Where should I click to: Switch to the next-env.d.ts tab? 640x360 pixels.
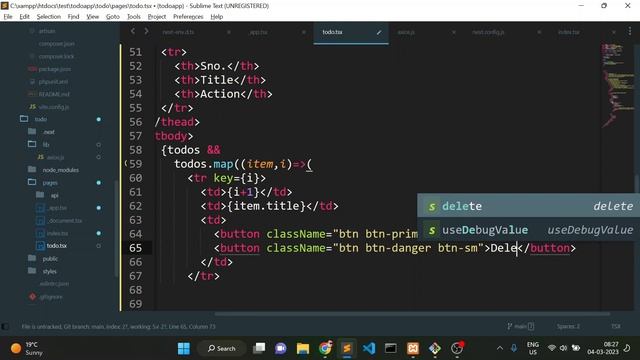[178, 32]
